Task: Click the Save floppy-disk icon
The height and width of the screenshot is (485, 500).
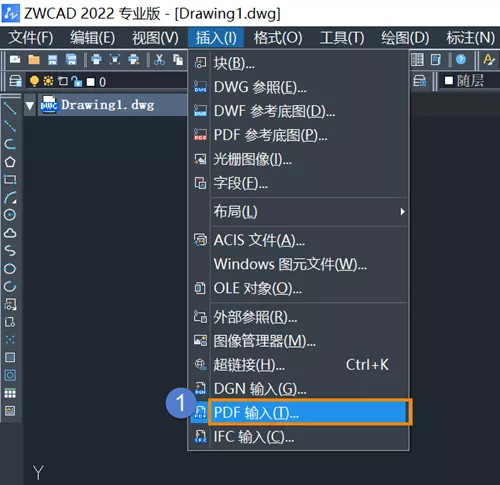Action: (53, 60)
